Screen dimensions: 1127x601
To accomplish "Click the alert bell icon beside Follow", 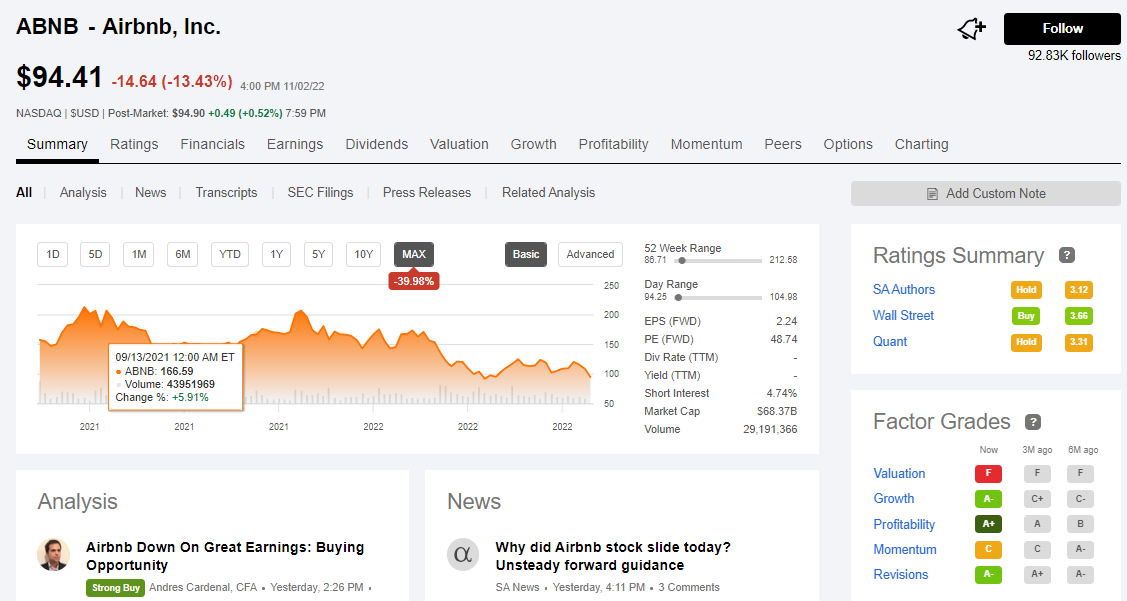I will pyautogui.click(x=971, y=29).
